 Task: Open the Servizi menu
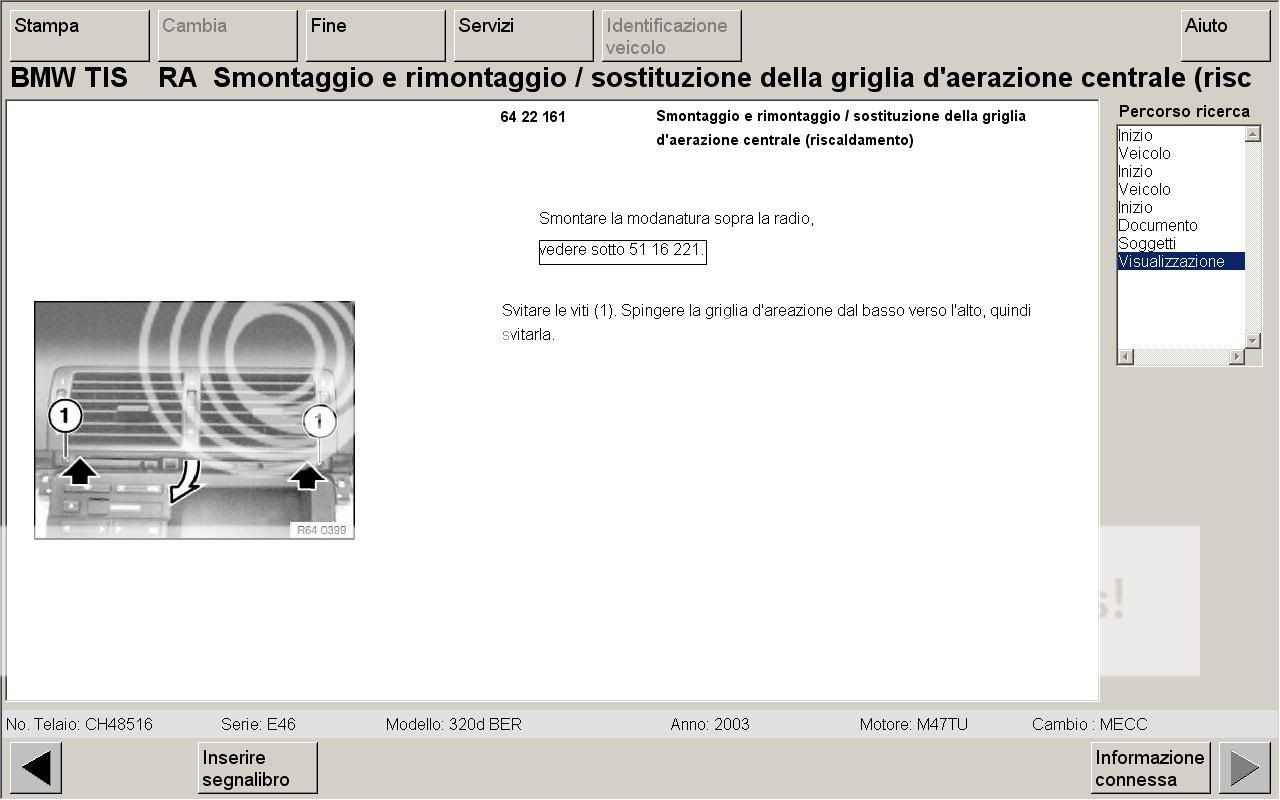pyautogui.click(x=523, y=36)
